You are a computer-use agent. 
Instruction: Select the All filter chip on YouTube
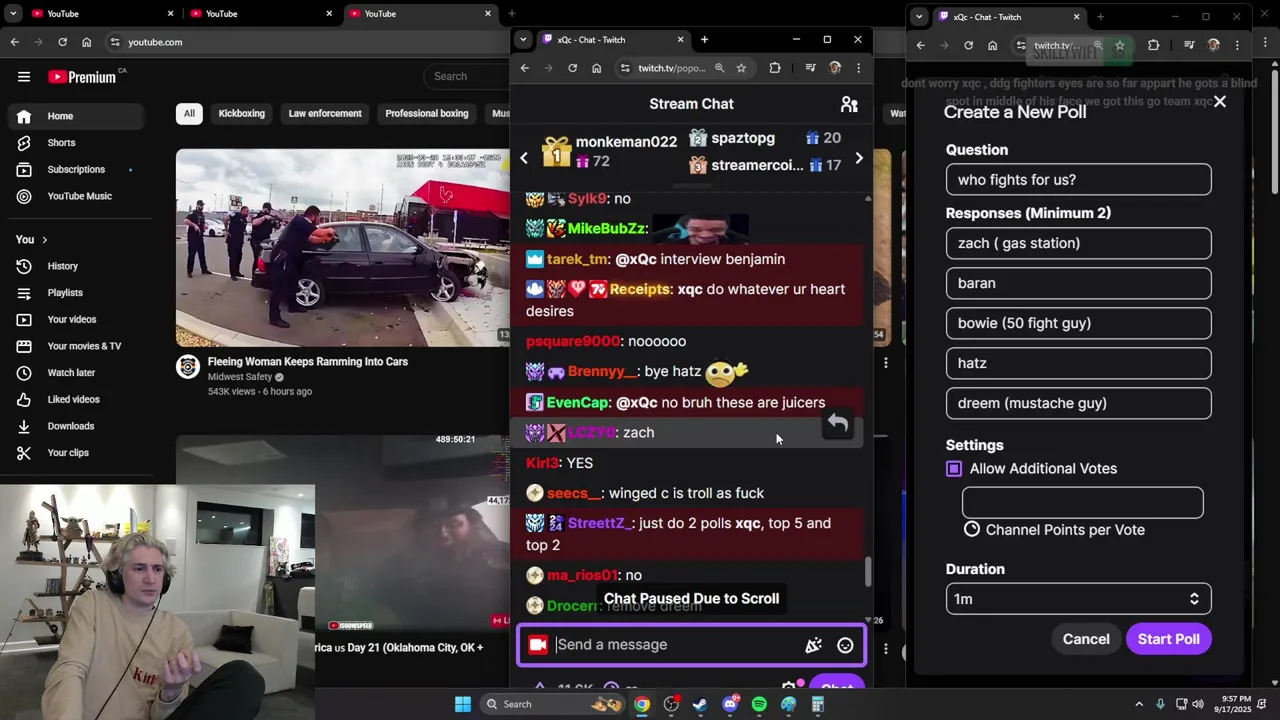click(x=189, y=113)
